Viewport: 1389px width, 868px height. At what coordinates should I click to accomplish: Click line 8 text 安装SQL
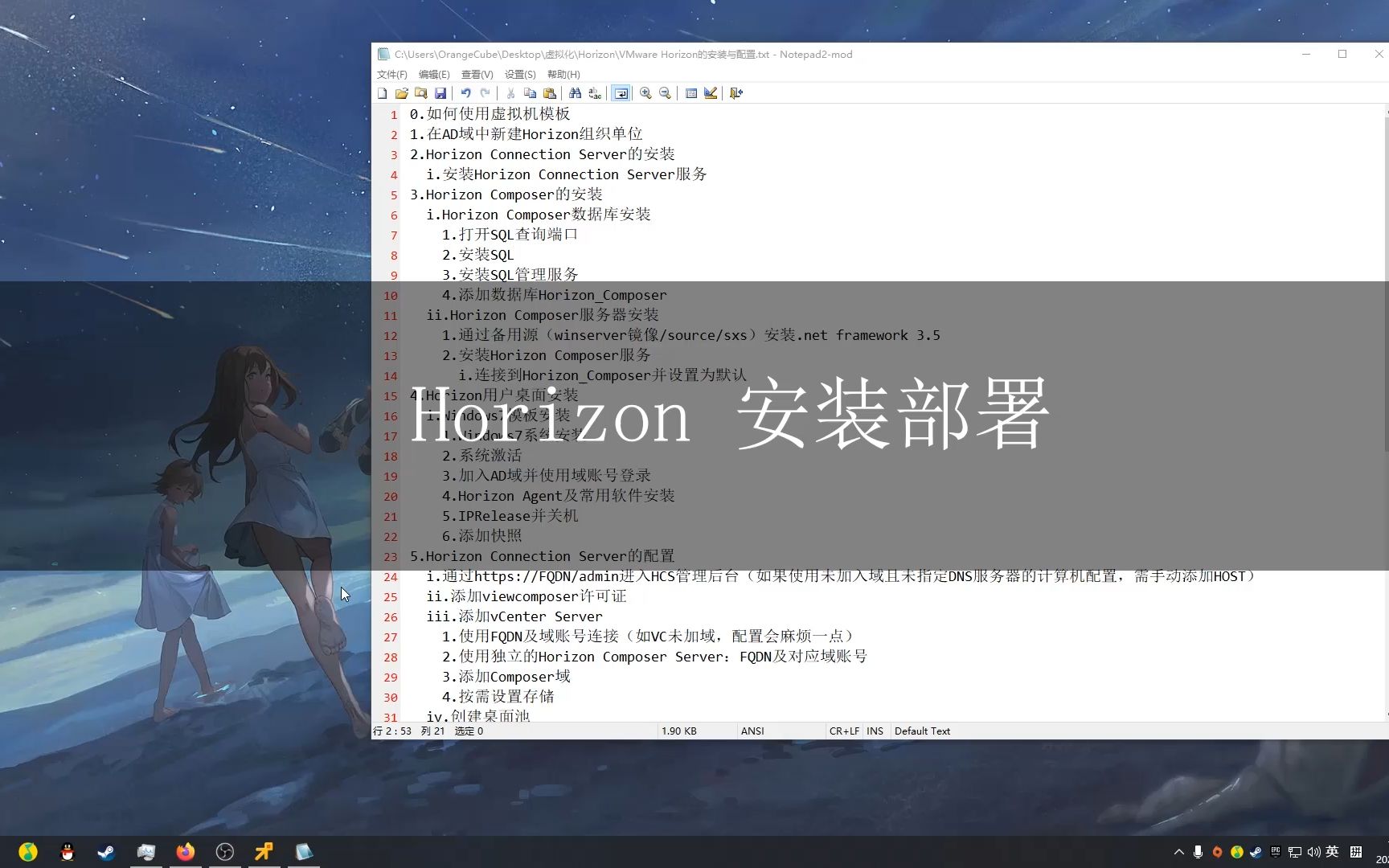tap(486, 255)
